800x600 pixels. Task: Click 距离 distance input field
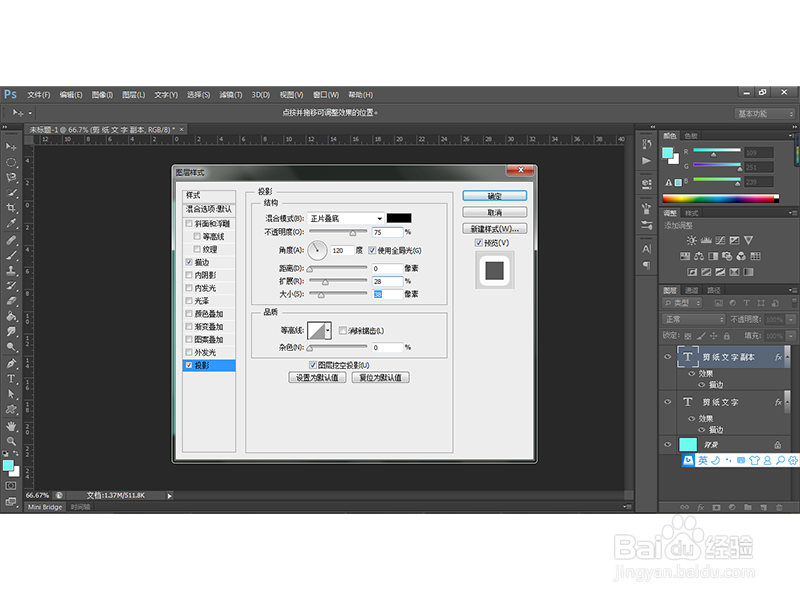point(387,268)
